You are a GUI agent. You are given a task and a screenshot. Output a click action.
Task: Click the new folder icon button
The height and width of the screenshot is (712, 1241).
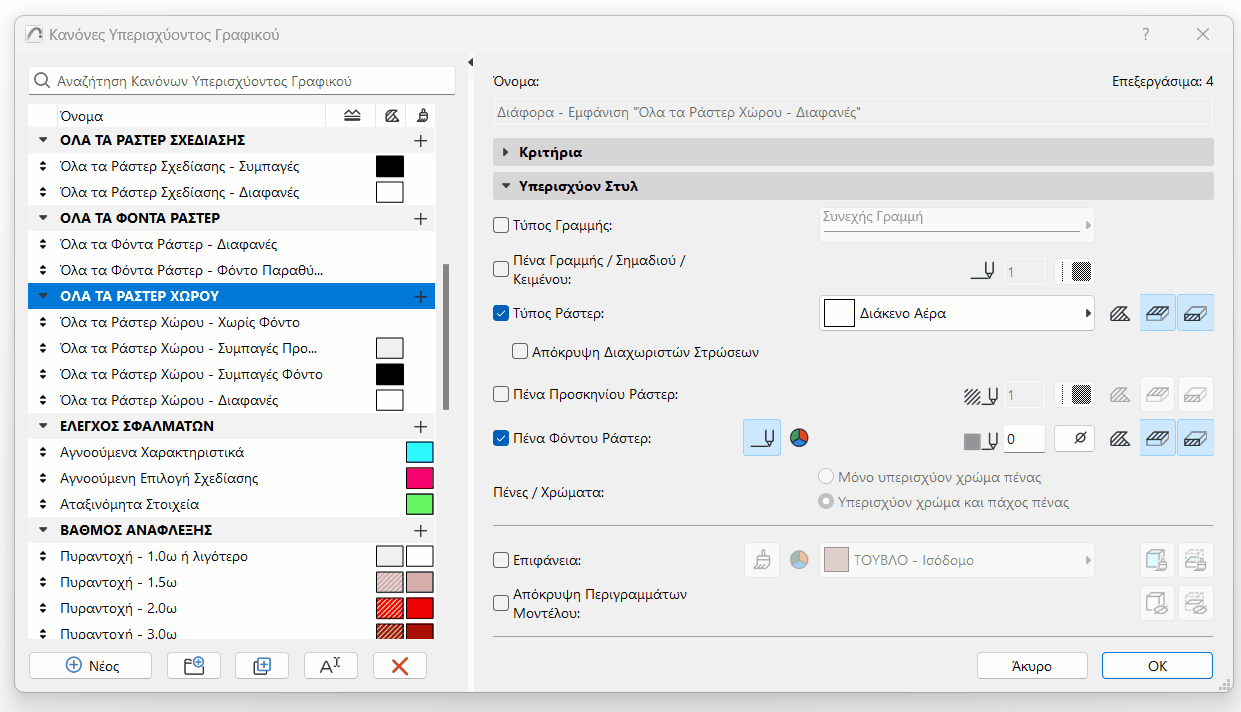194,666
